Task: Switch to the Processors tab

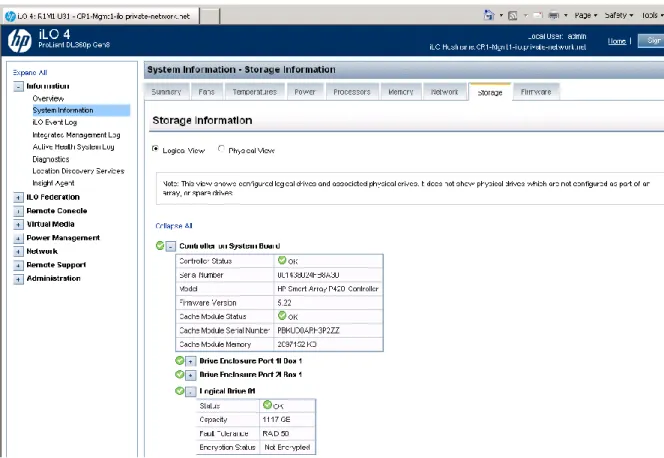Action: [352, 92]
